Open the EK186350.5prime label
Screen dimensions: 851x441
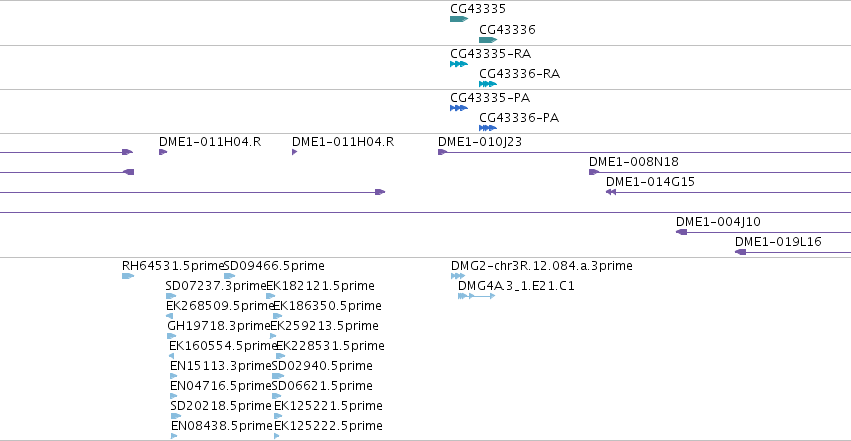pyautogui.click(x=327, y=306)
